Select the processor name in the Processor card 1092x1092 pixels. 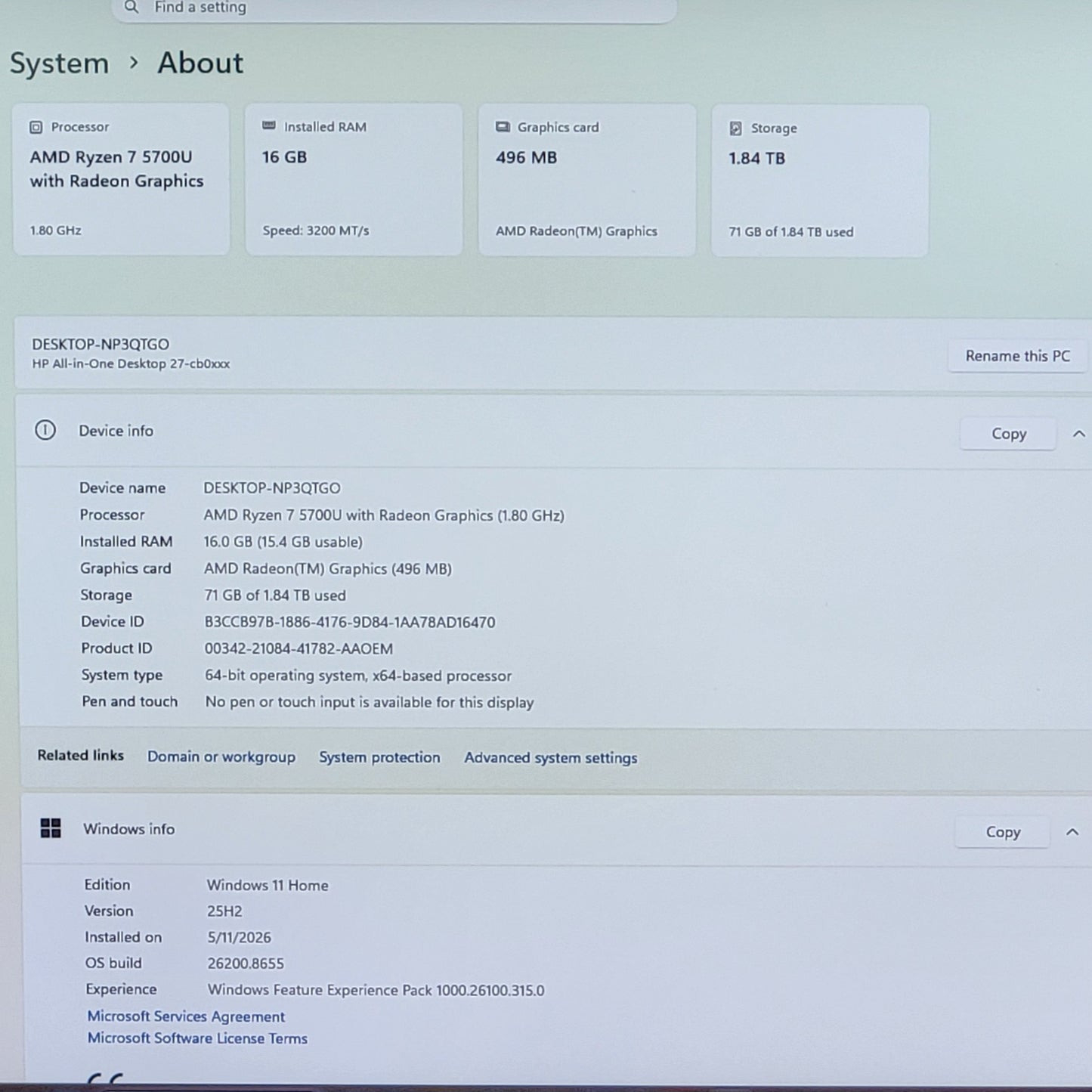coord(116,169)
